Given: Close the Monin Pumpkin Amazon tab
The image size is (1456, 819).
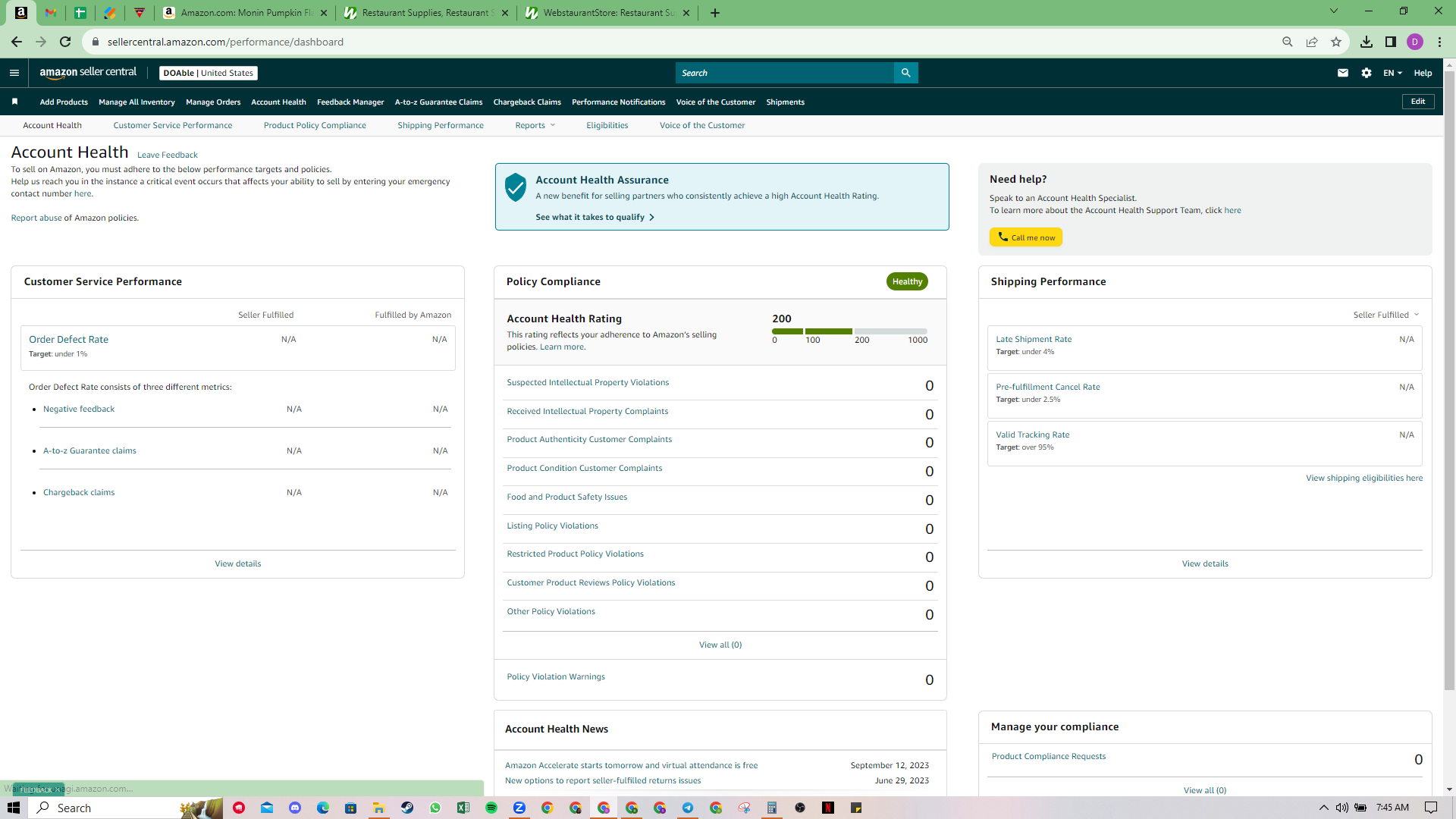Looking at the screenshot, I should pos(324,13).
